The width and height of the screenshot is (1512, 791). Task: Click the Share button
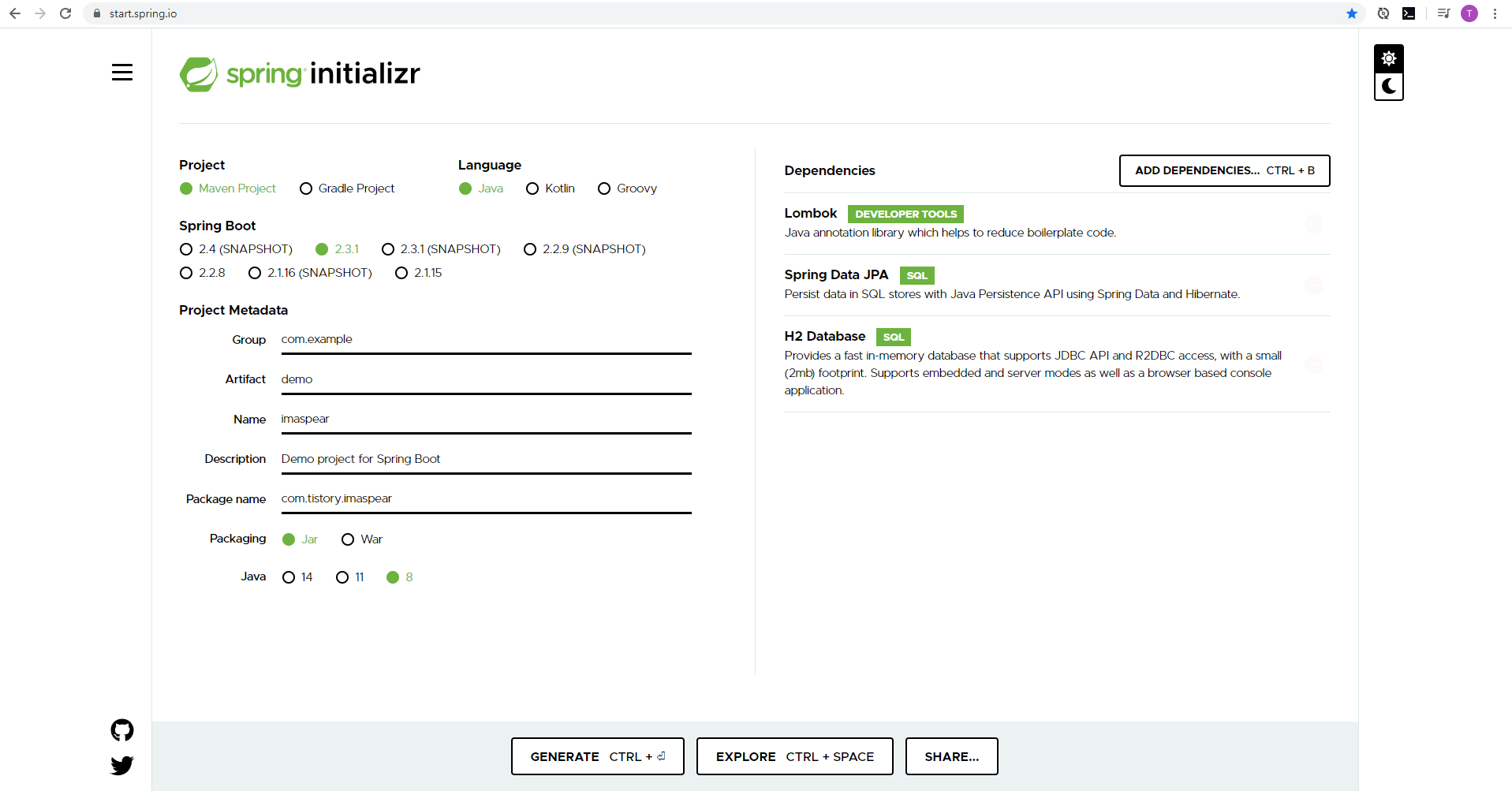(951, 756)
